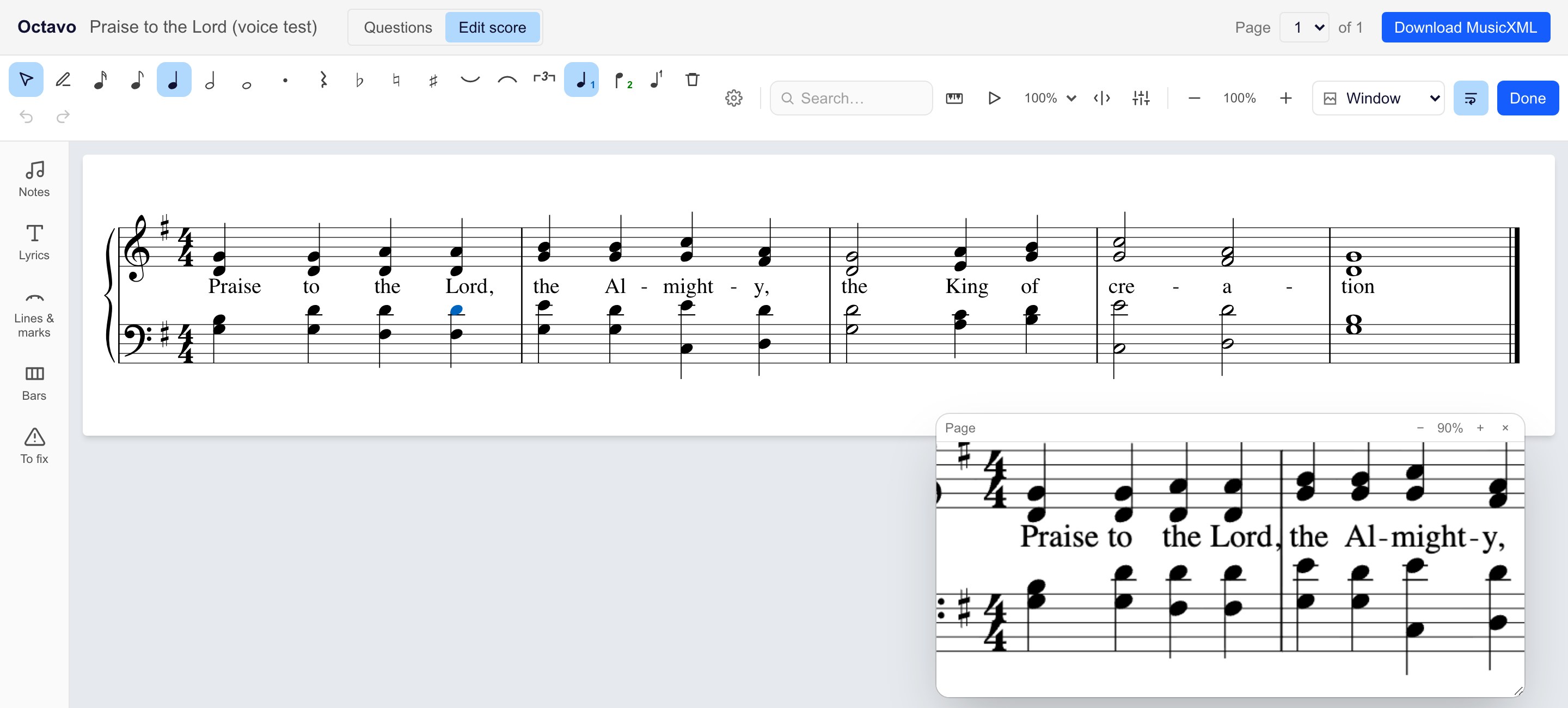Start playback with the play button
The height and width of the screenshot is (708, 1568).
point(994,98)
